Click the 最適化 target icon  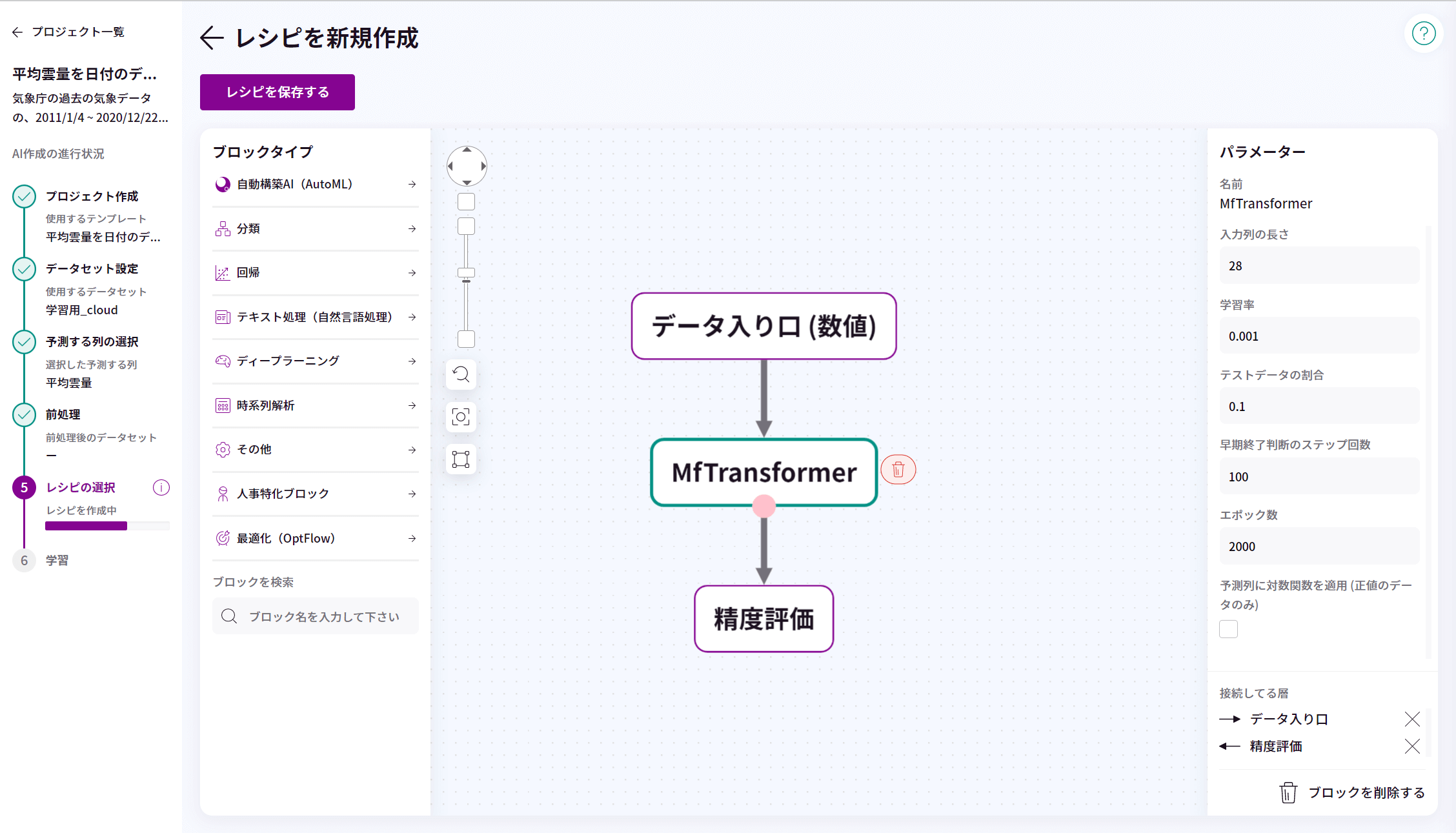(x=223, y=539)
